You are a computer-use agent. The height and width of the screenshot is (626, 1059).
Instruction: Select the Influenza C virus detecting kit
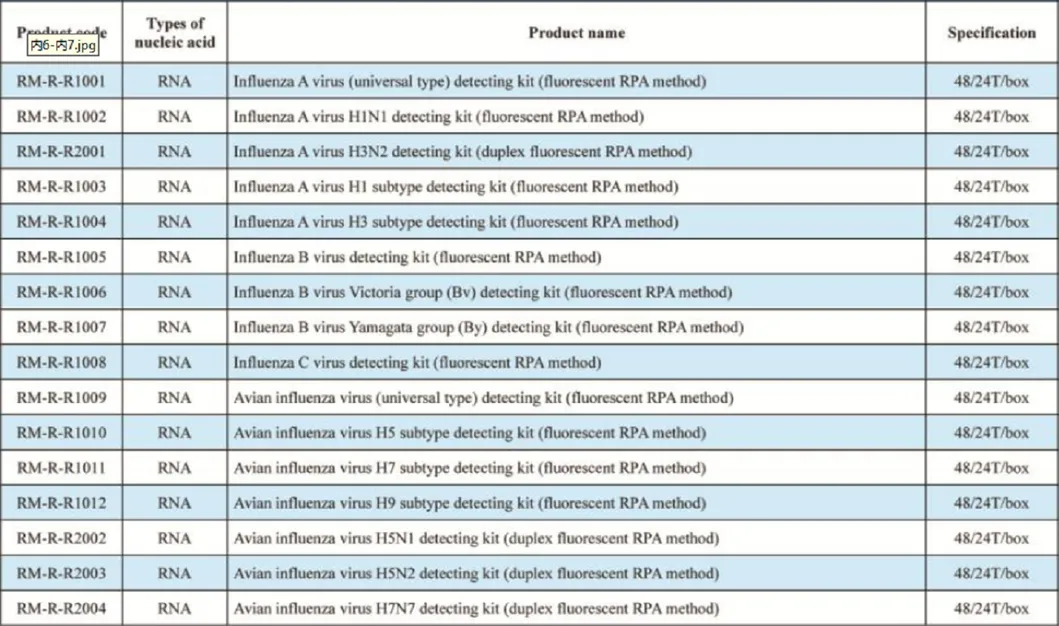(417, 362)
